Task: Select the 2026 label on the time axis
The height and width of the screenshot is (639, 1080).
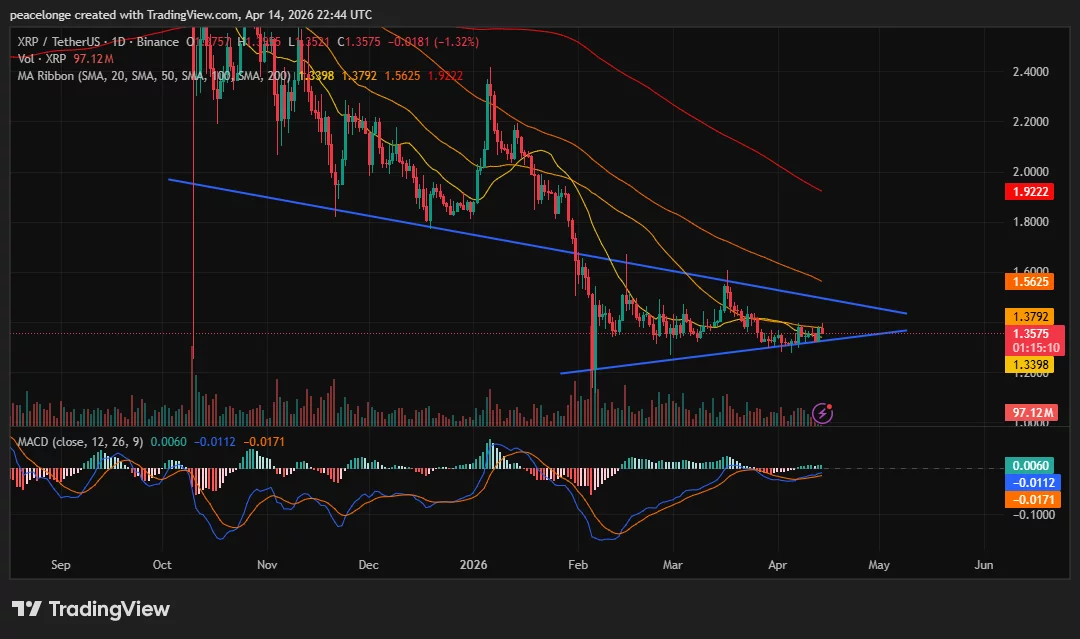Action: 472,564
